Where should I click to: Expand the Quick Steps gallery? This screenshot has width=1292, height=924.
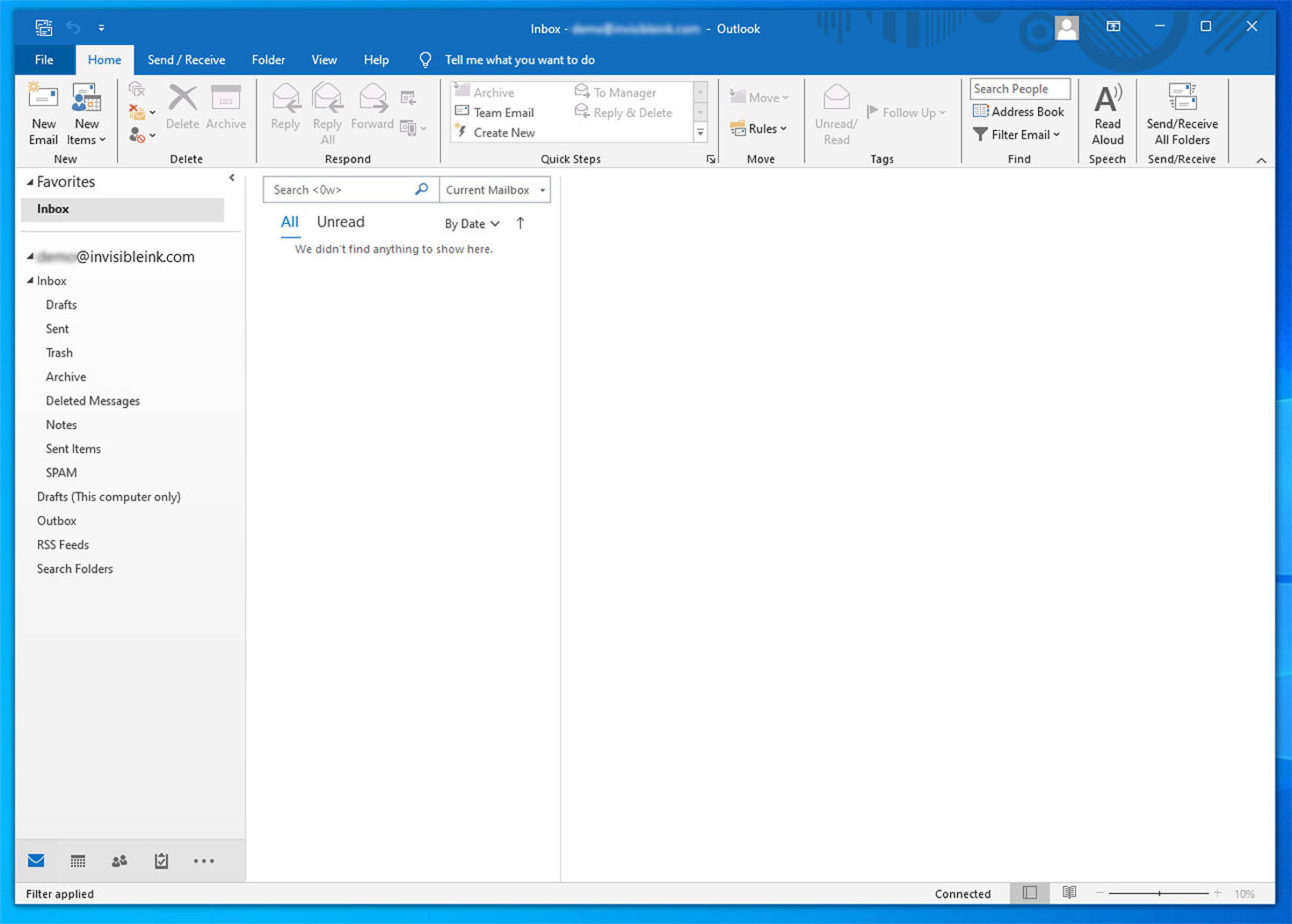(x=701, y=132)
